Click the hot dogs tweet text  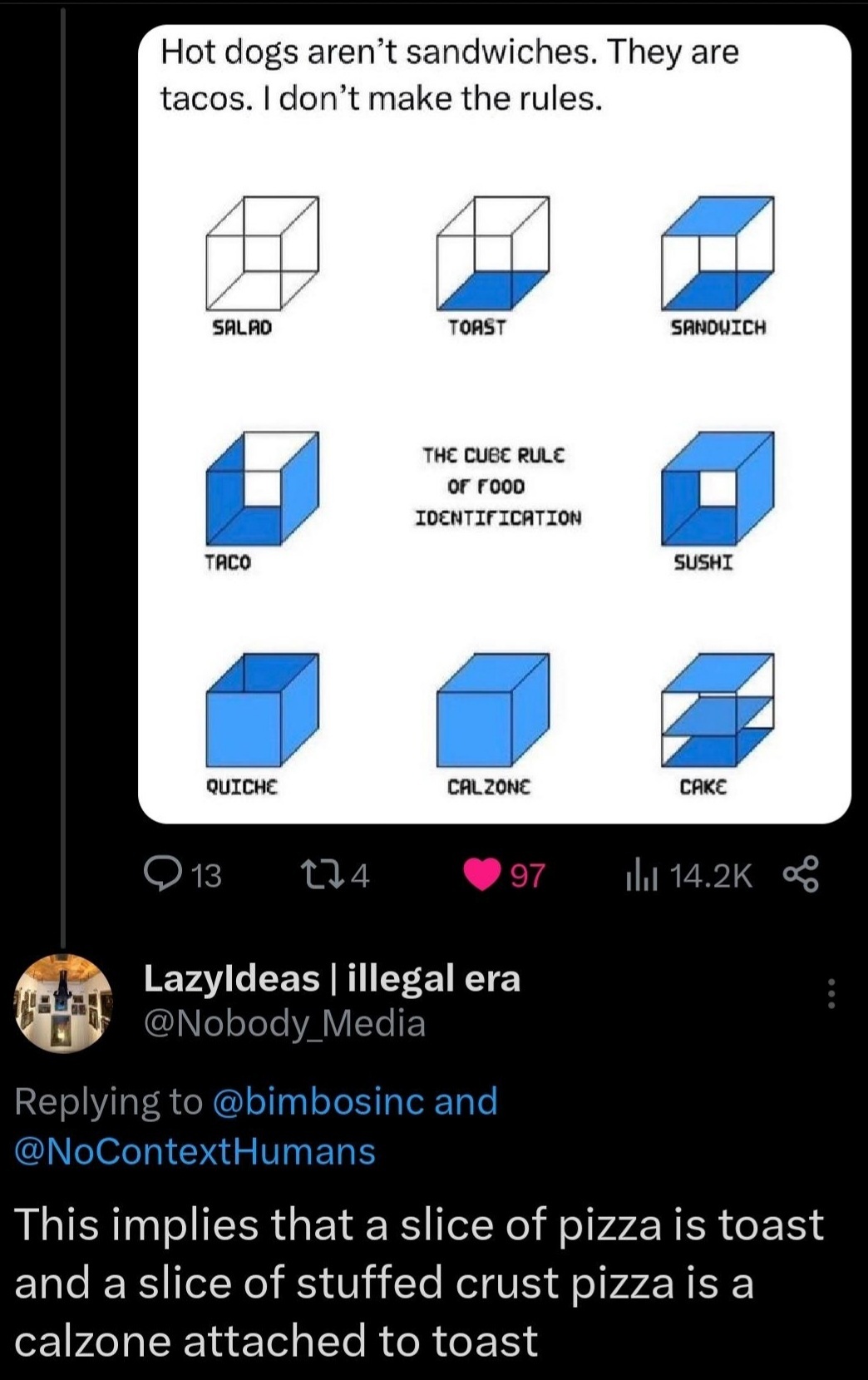coord(449,75)
